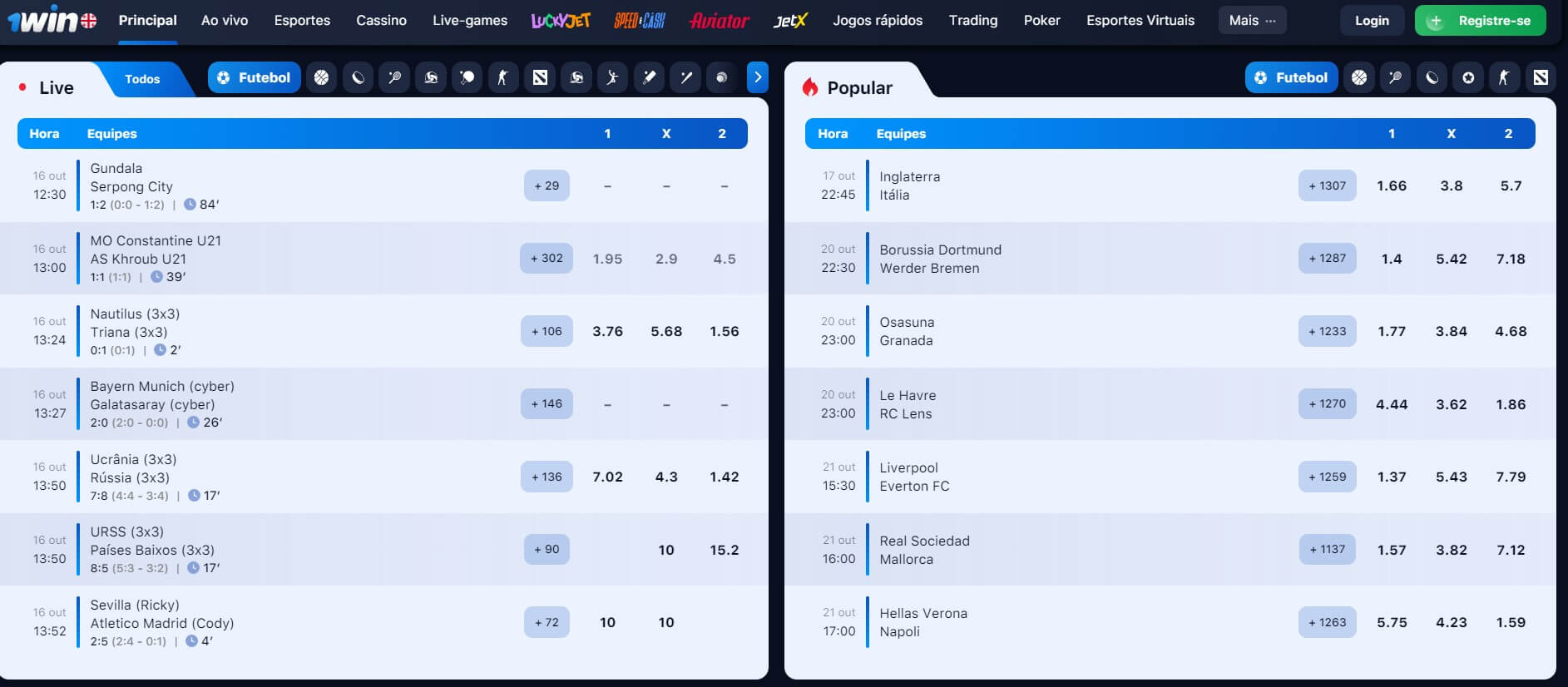This screenshot has width=1568, height=687.
Task: Open Trading menu item
Action: [x=973, y=20]
